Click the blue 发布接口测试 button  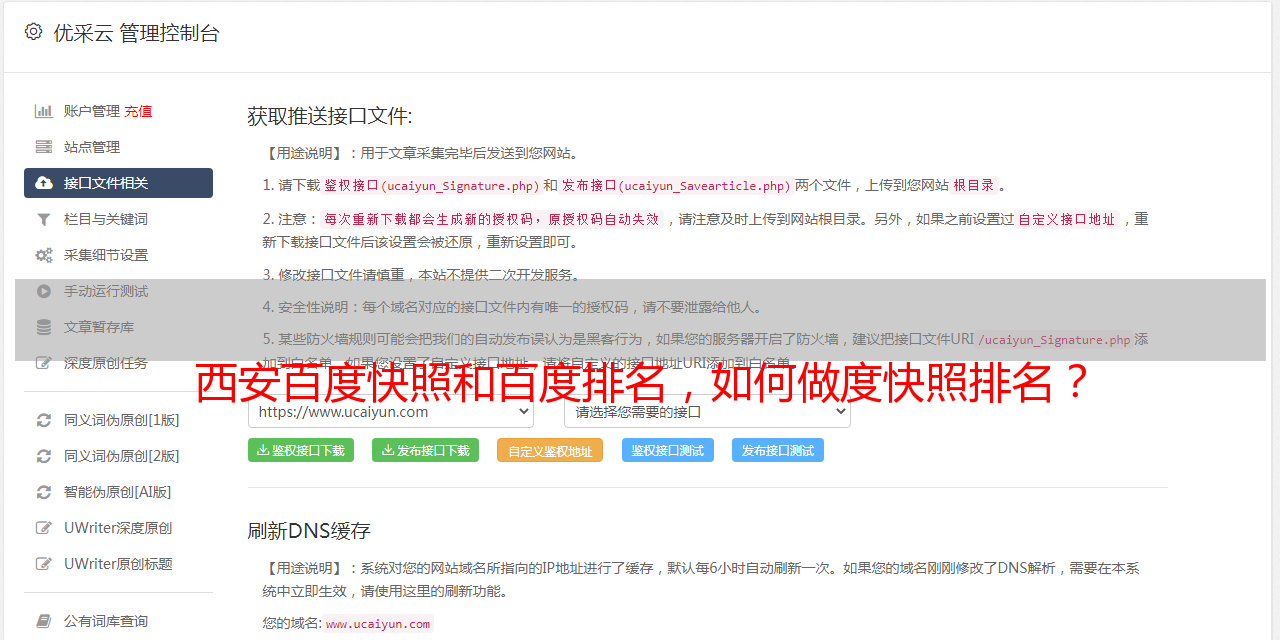click(x=778, y=450)
